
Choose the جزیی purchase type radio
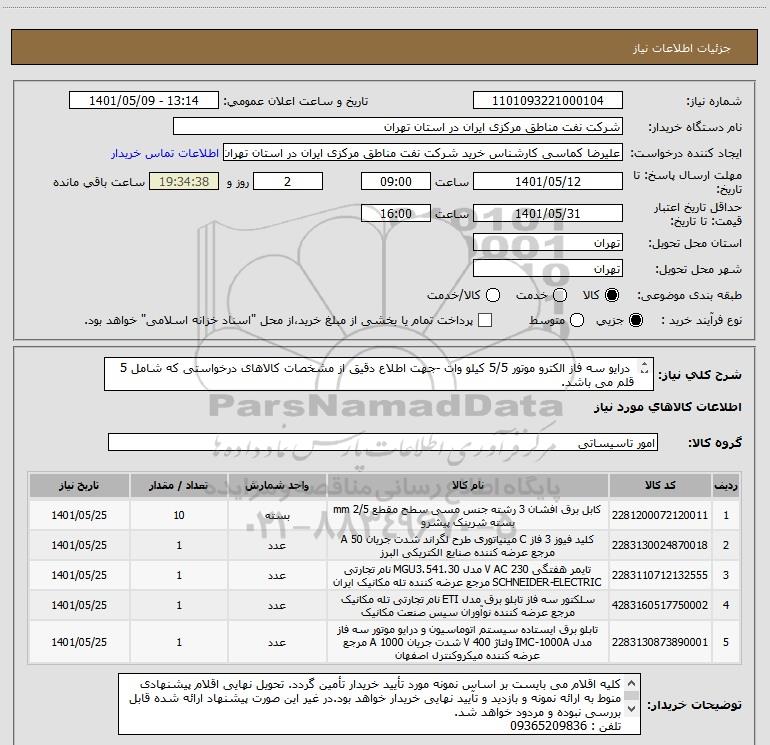[x=635, y=320]
